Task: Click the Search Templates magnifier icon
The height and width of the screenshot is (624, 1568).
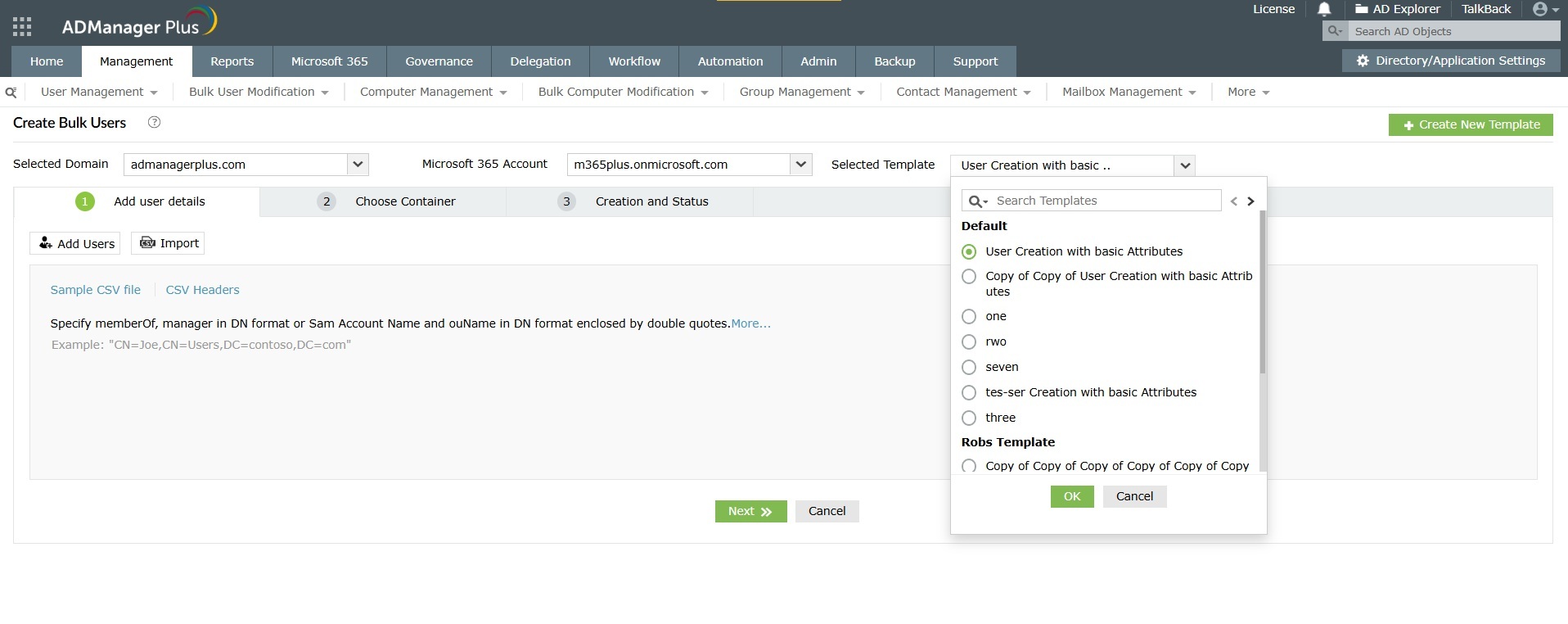Action: tap(978, 201)
